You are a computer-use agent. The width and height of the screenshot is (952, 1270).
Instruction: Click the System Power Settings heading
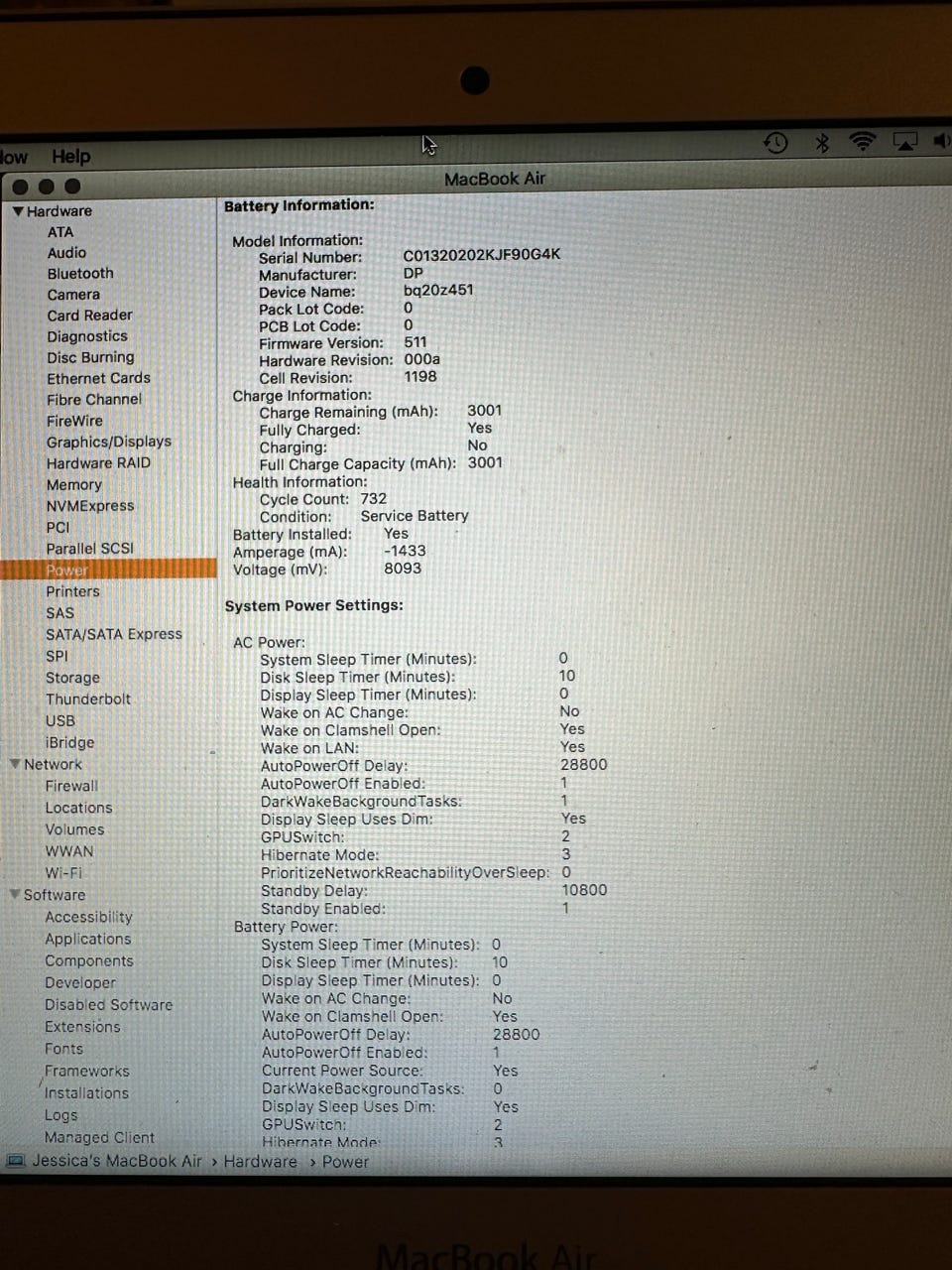click(314, 605)
